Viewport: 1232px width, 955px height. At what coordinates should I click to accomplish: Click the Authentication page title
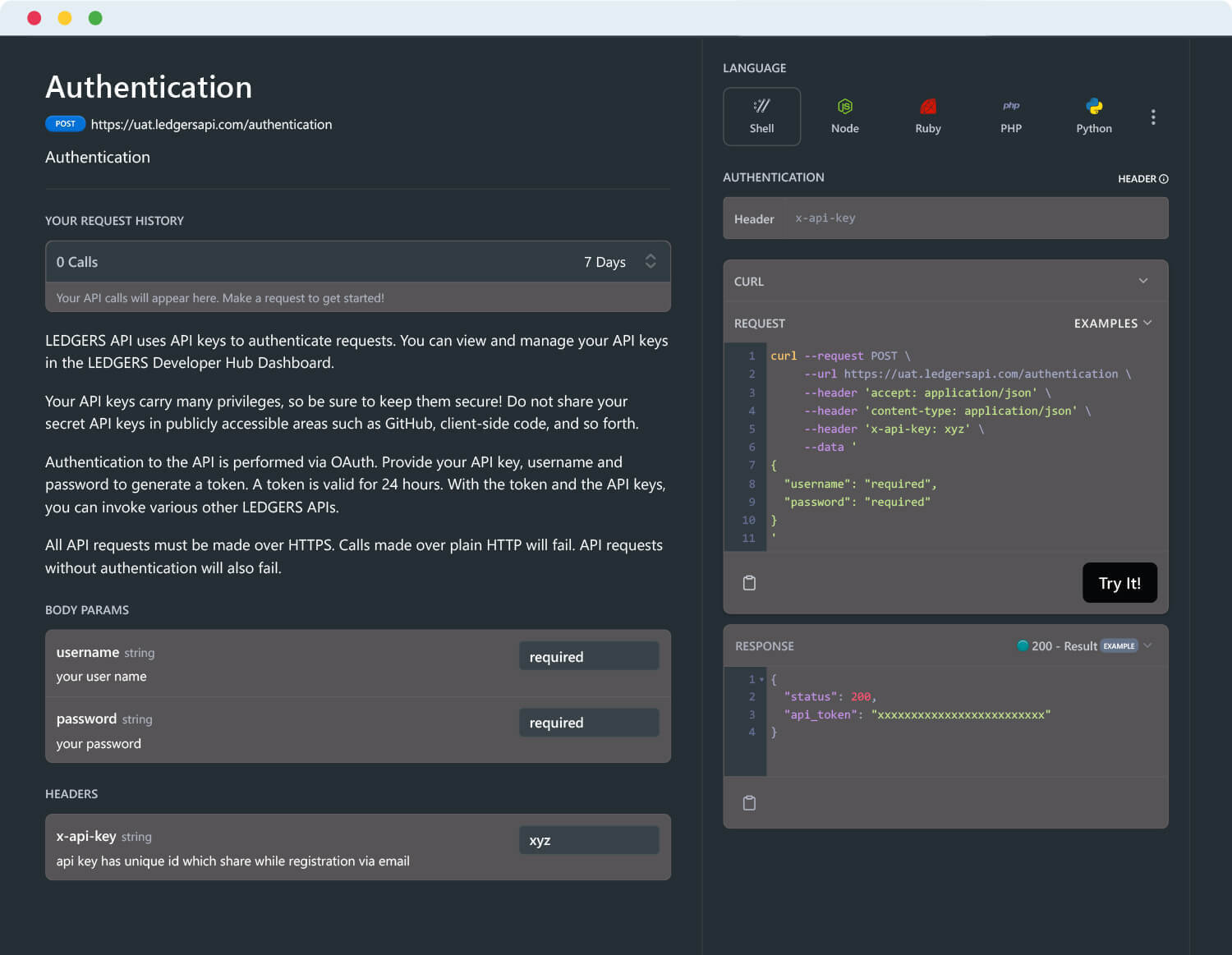pos(149,87)
